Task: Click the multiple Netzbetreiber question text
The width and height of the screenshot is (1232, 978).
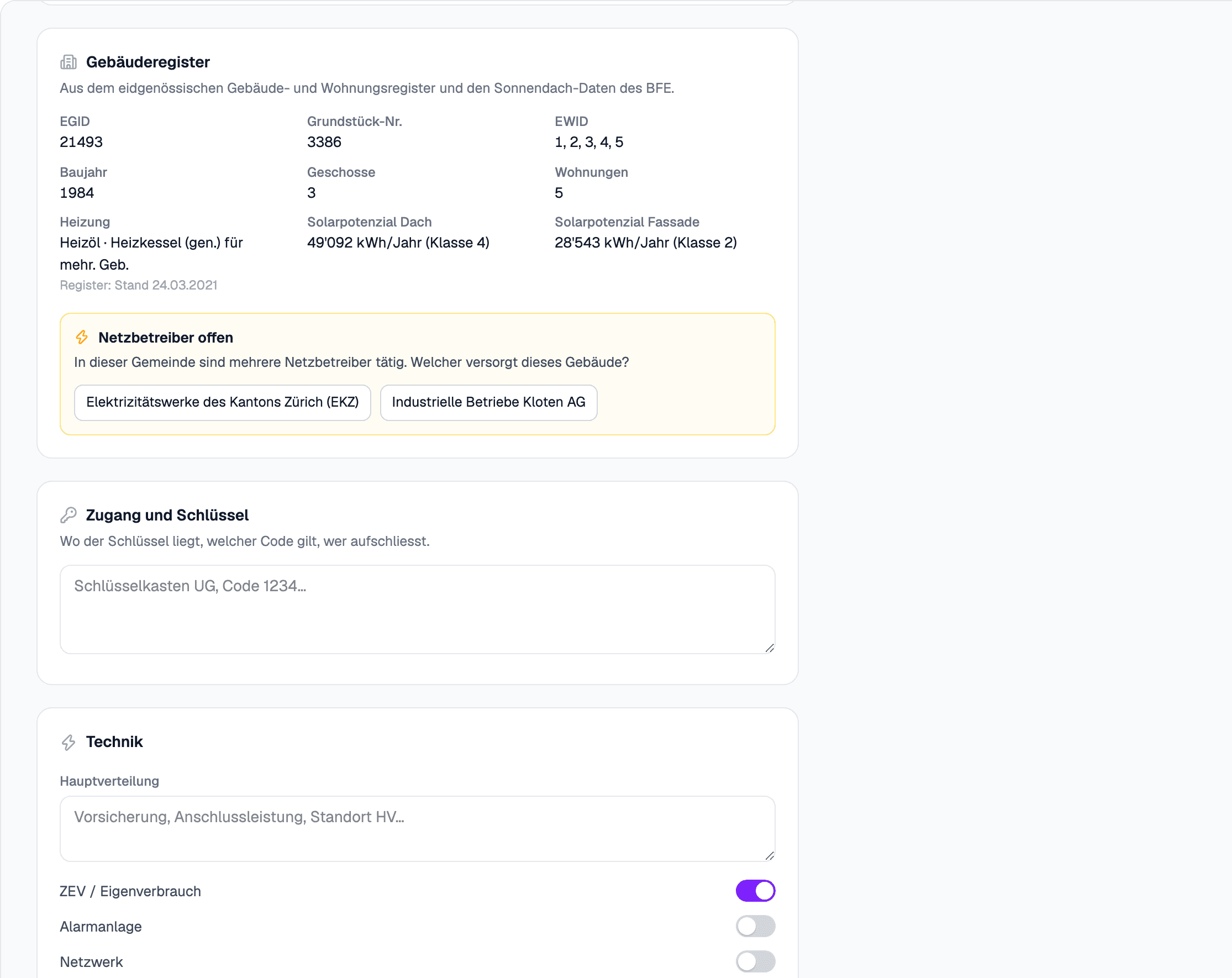Action: (351, 362)
